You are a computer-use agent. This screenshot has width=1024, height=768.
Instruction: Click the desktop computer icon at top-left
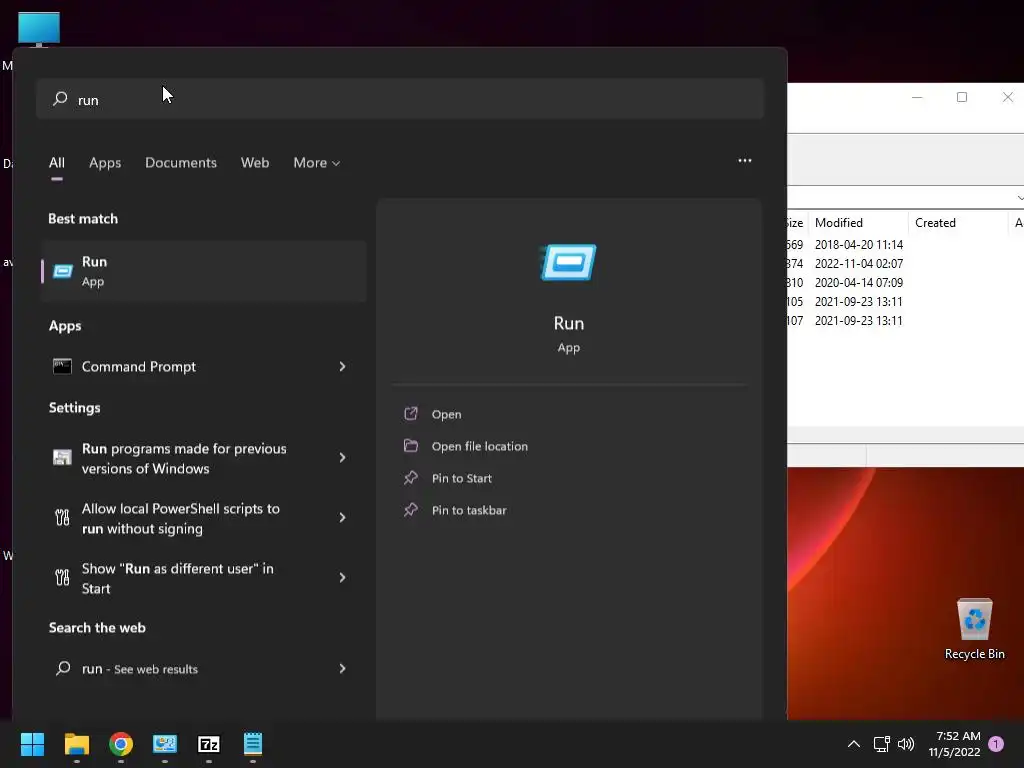(39, 30)
